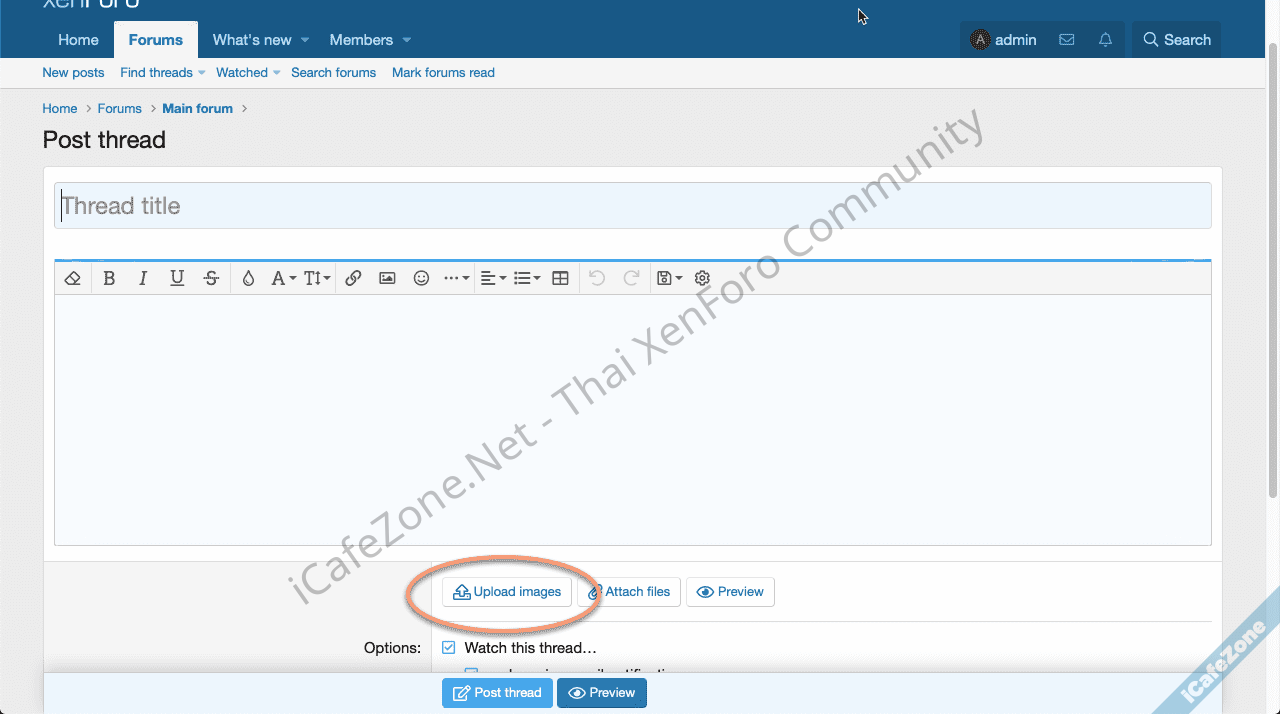Insert a table using table icon
This screenshot has height=714, width=1280.
[560, 279]
